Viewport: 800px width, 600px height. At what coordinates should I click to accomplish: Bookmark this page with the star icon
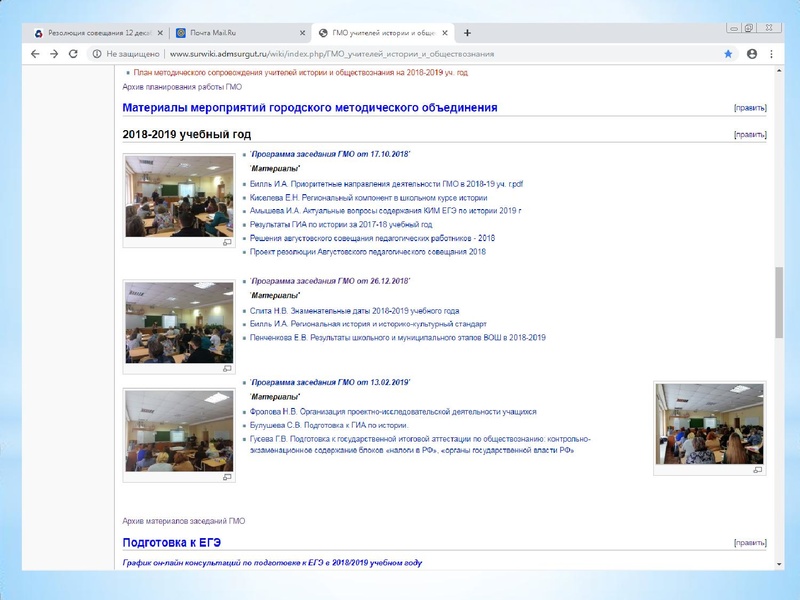coord(728,54)
